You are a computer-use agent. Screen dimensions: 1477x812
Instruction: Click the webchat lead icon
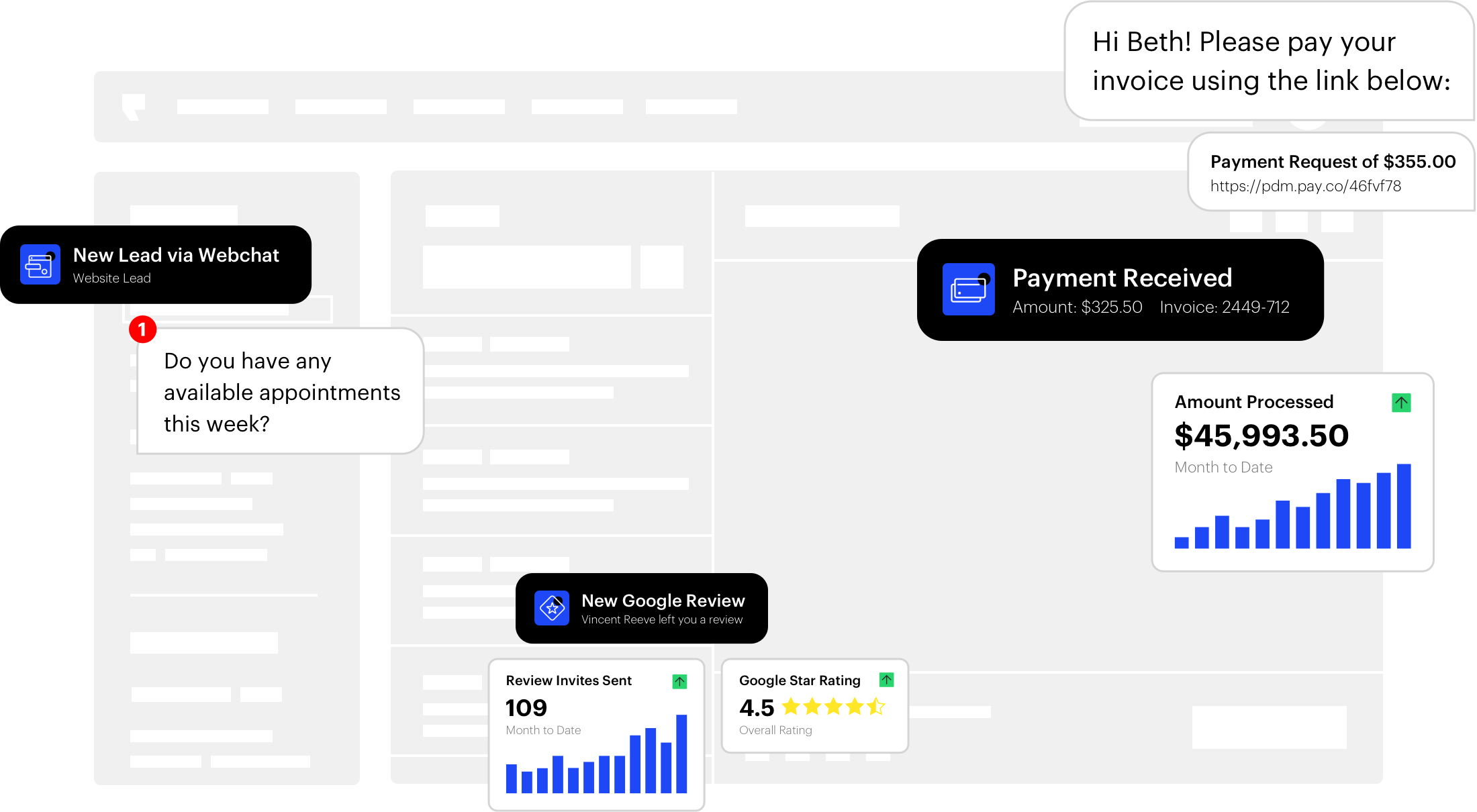40,264
